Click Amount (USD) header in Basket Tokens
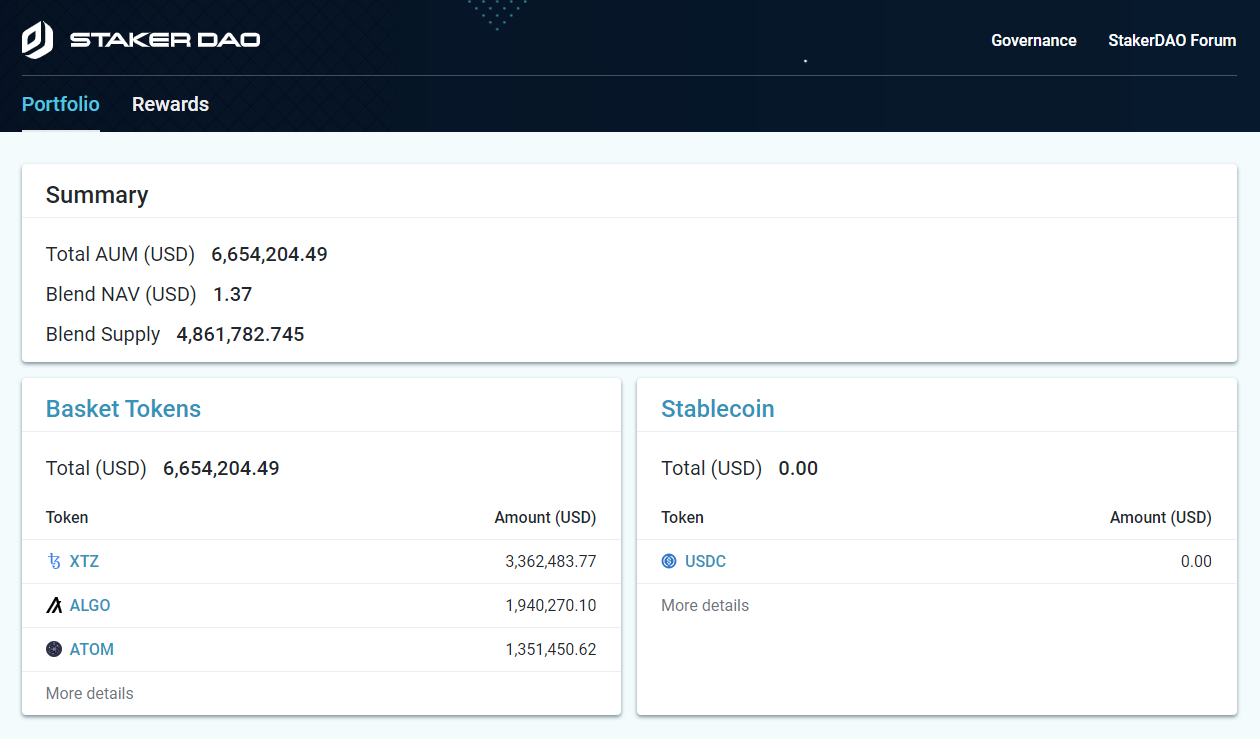The height and width of the screenshot is (739, 1260). coord(545,518)
